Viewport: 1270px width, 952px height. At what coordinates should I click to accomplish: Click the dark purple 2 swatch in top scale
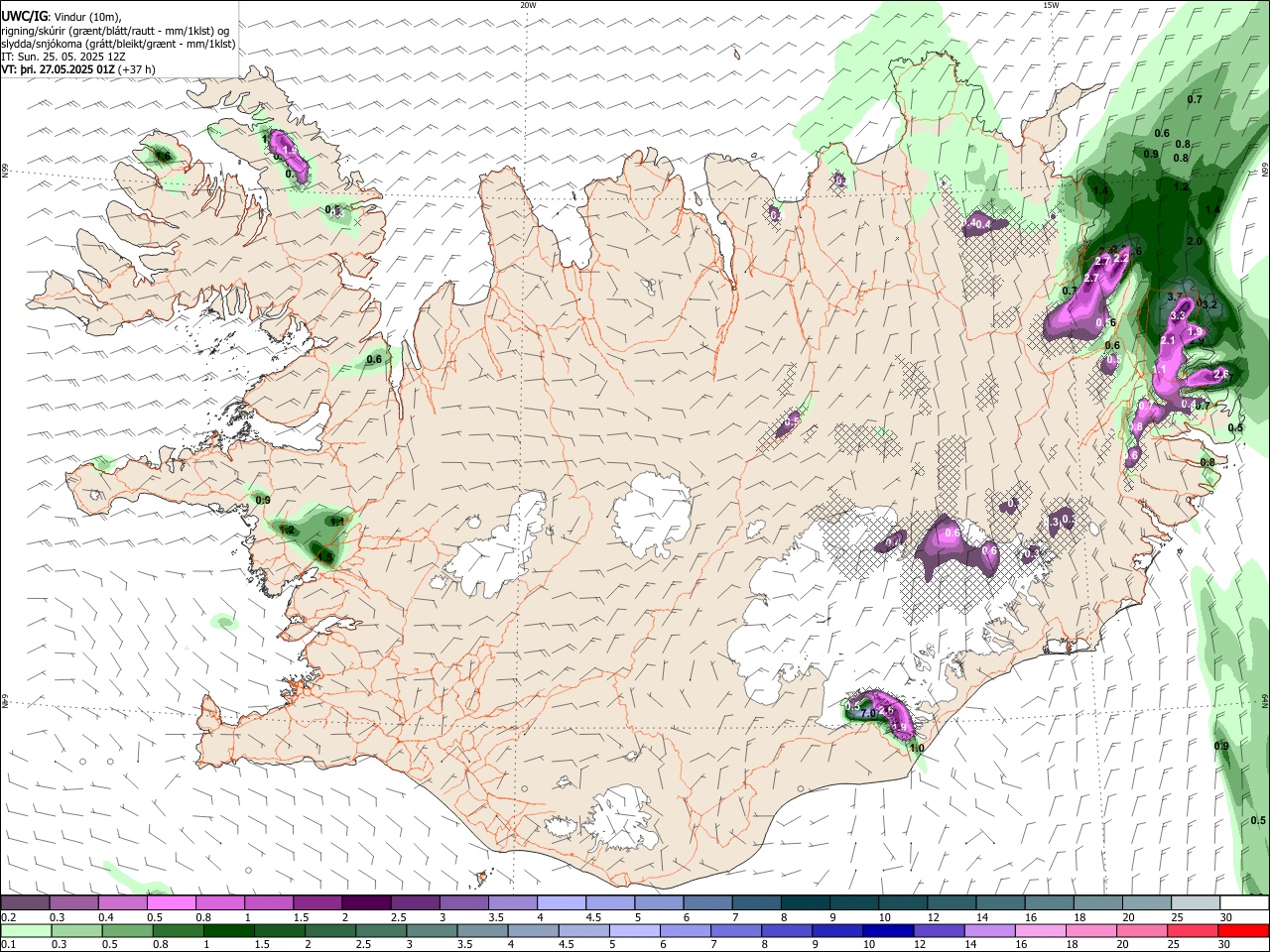[366, 903]
